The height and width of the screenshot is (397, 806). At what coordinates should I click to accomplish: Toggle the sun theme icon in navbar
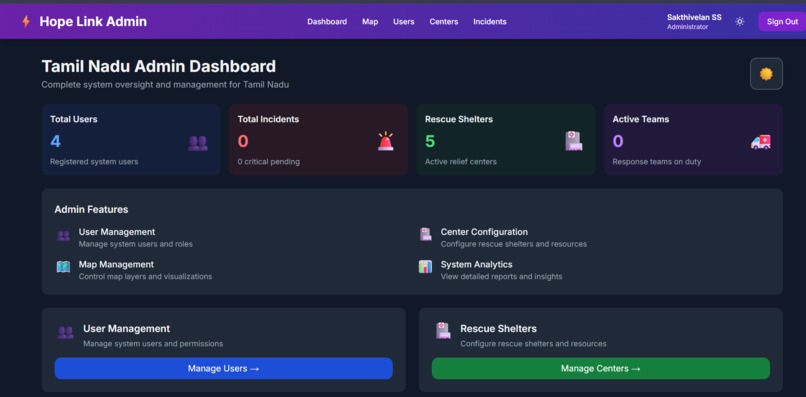pos(740,22)
